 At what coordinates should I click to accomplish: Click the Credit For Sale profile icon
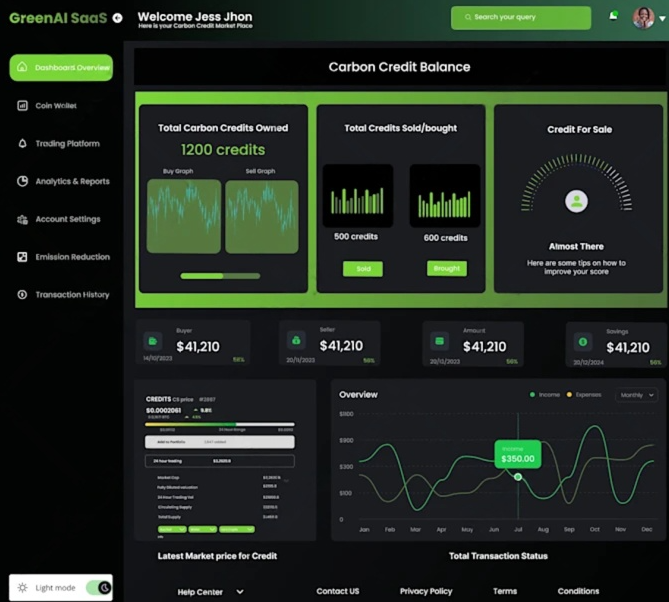(576, 201)
